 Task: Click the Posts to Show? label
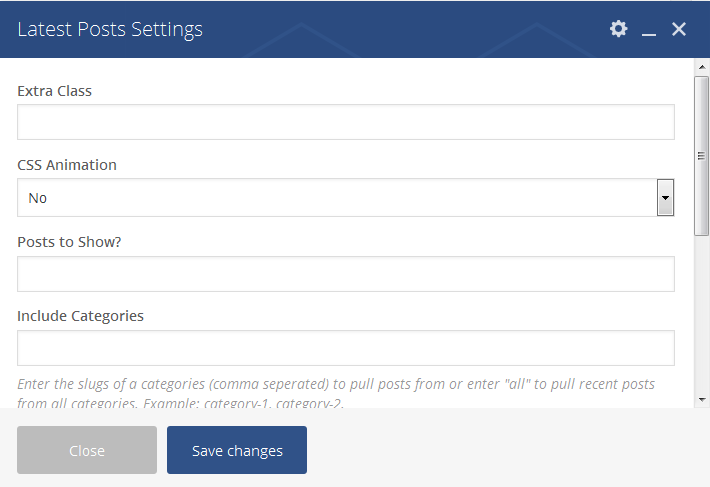point(69,241)
